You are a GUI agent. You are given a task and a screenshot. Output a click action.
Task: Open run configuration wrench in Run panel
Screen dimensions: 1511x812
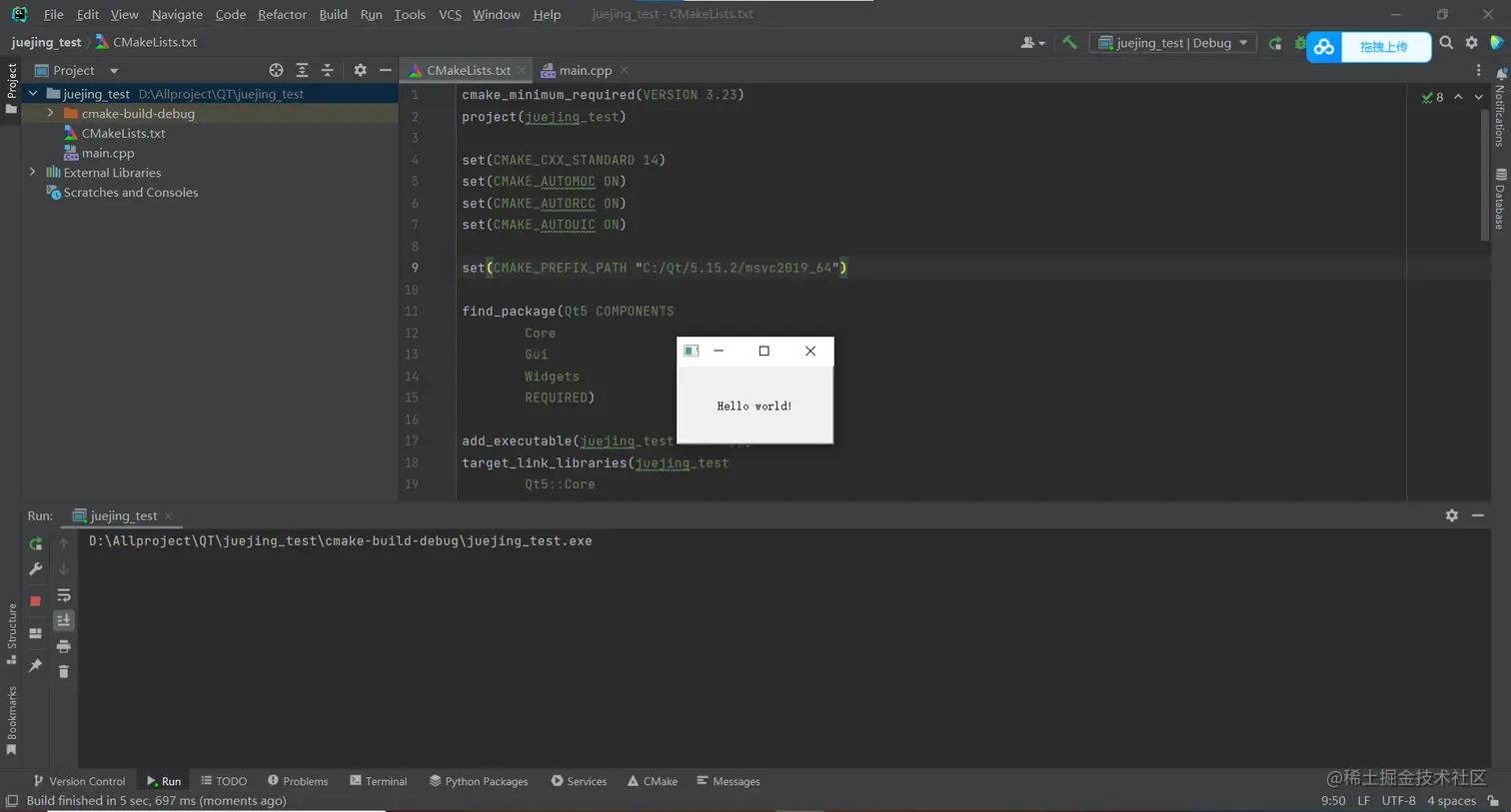pos(35,569)
